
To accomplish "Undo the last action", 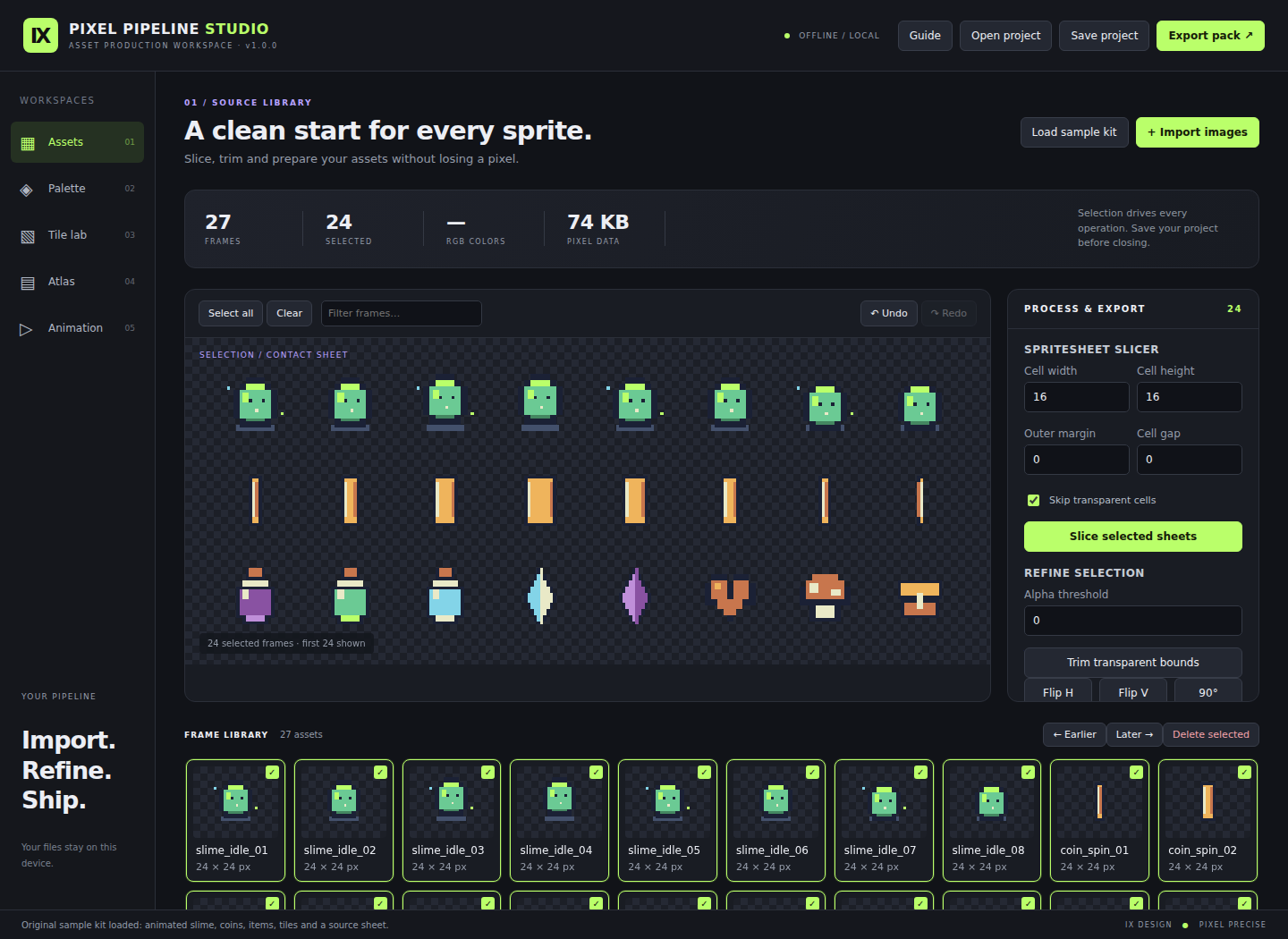I will (x=888, y=313).
